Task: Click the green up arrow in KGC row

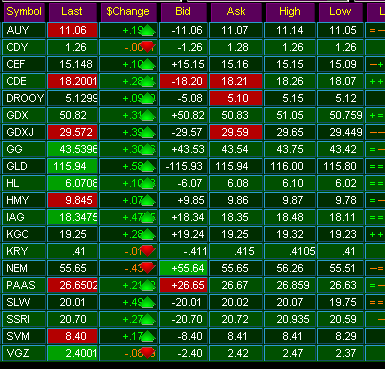Action: [148, 234]
